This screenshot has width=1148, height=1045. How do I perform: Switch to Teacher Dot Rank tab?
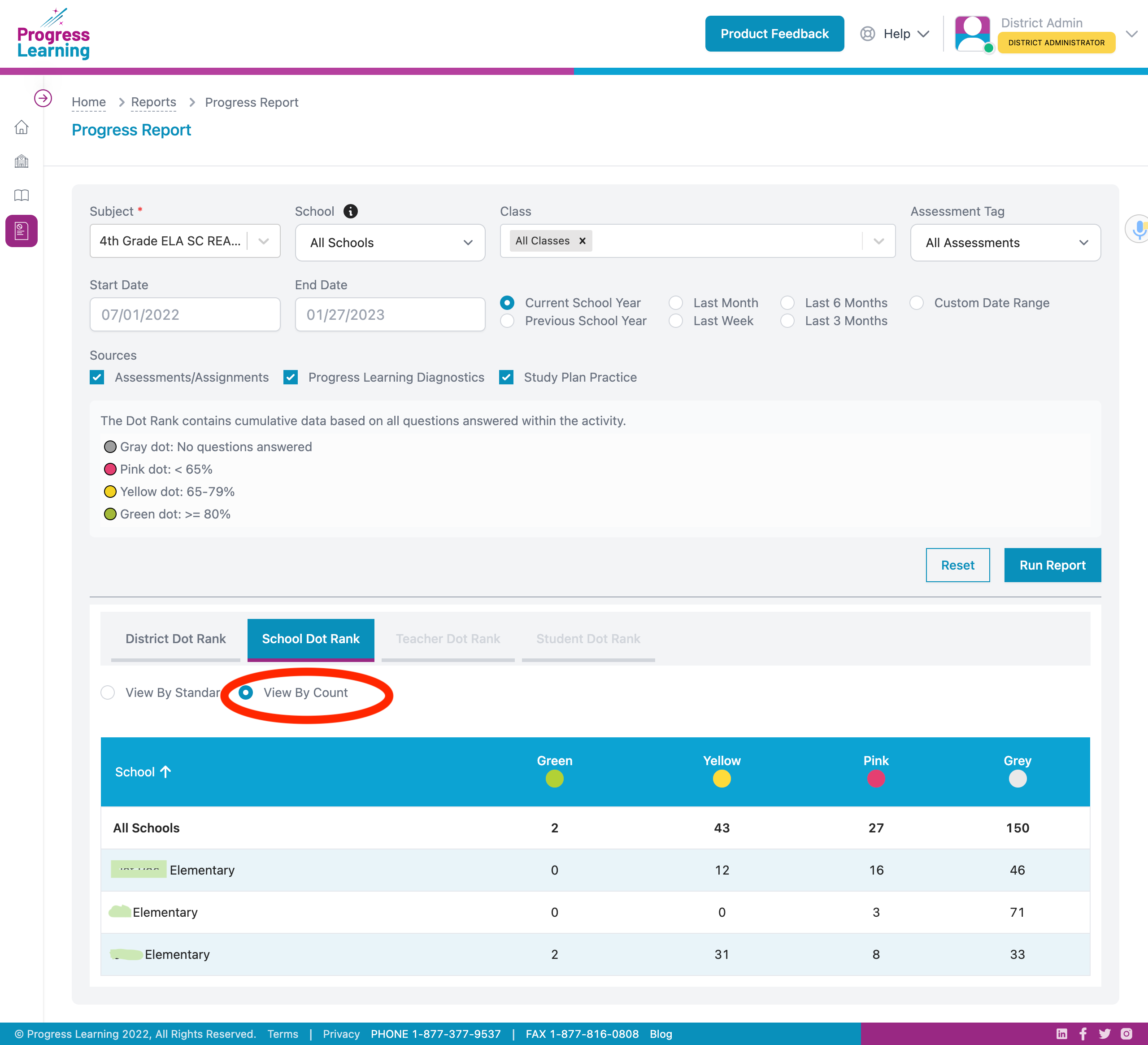(448, 639)
